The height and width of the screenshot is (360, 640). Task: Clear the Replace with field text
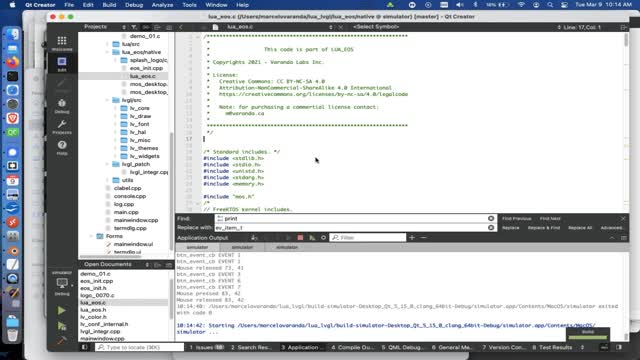pyautogui.click(x=491, y=227)
